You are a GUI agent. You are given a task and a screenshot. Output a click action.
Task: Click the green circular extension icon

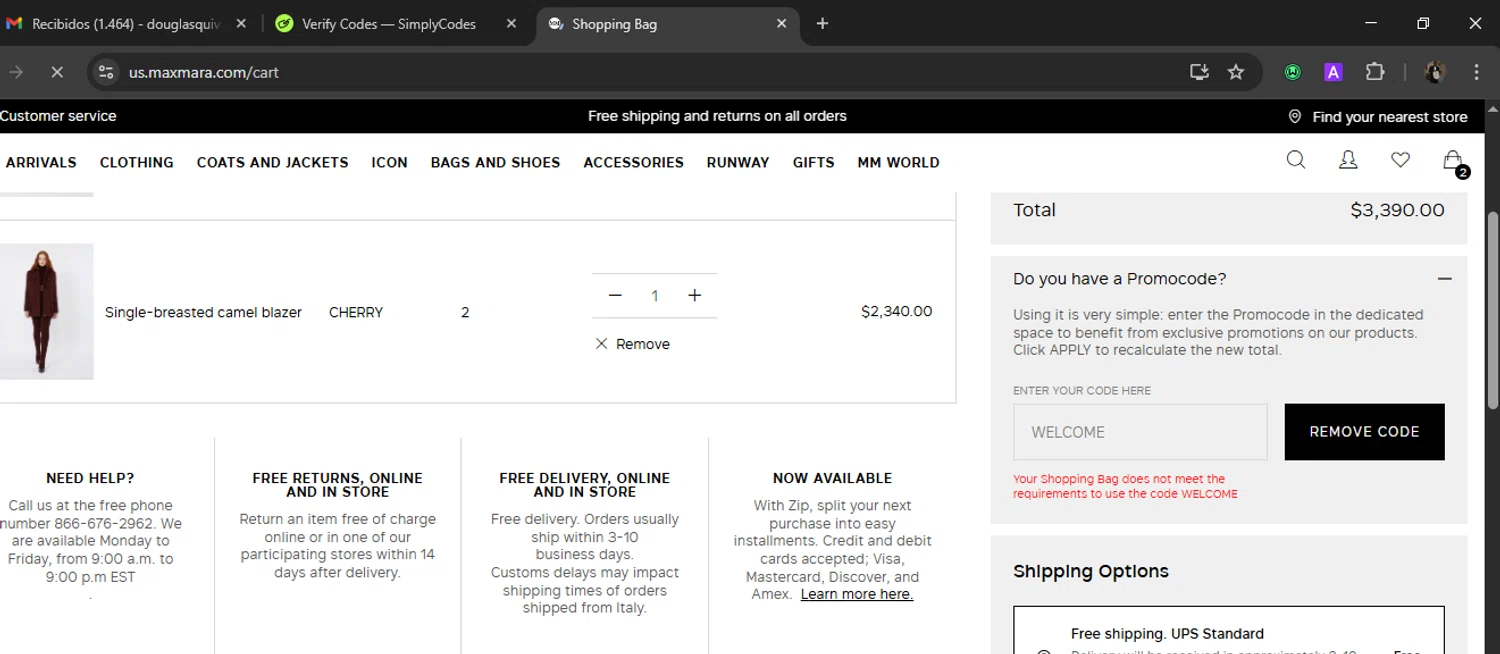1293,72
